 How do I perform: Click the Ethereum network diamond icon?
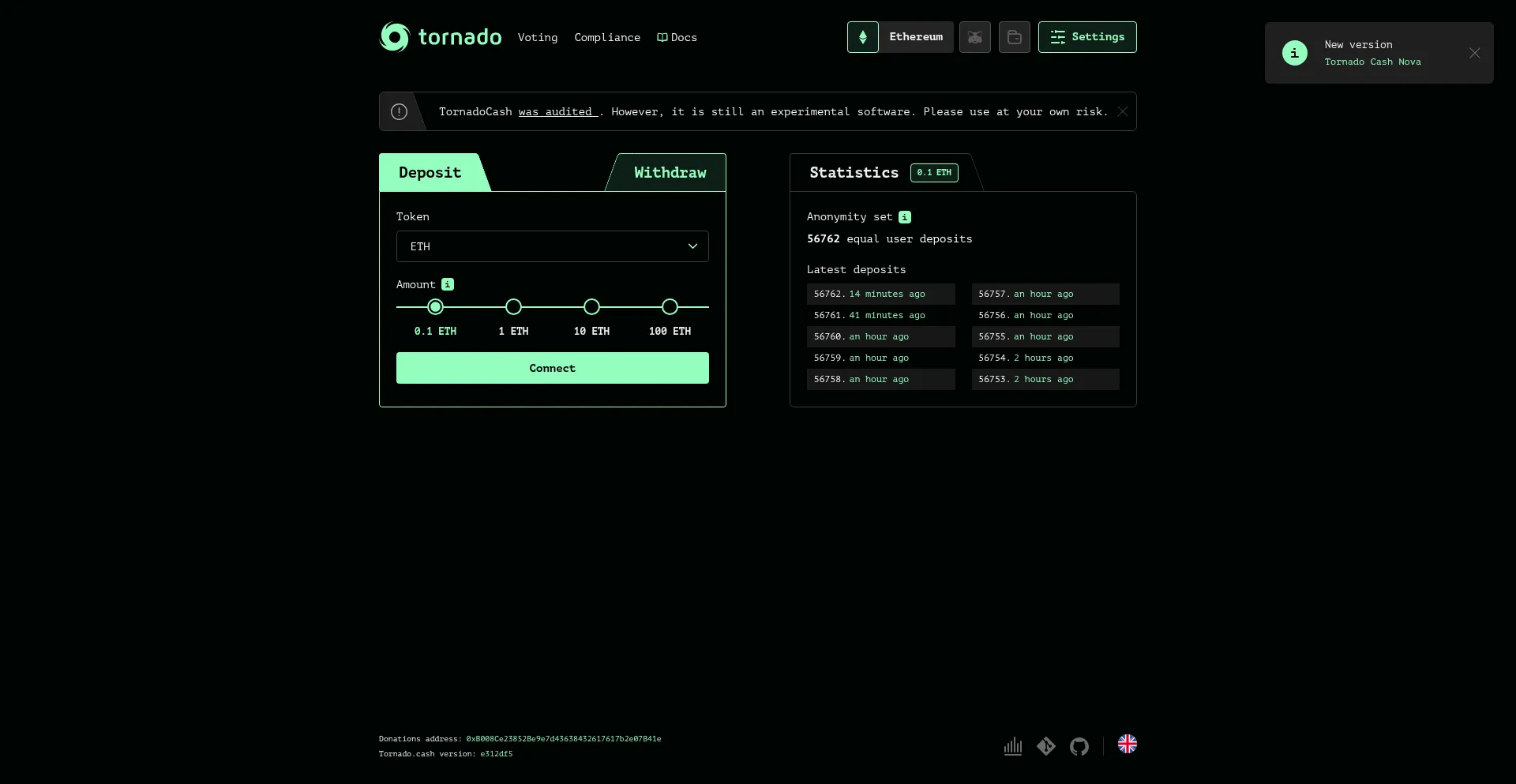tap(863, 37)
